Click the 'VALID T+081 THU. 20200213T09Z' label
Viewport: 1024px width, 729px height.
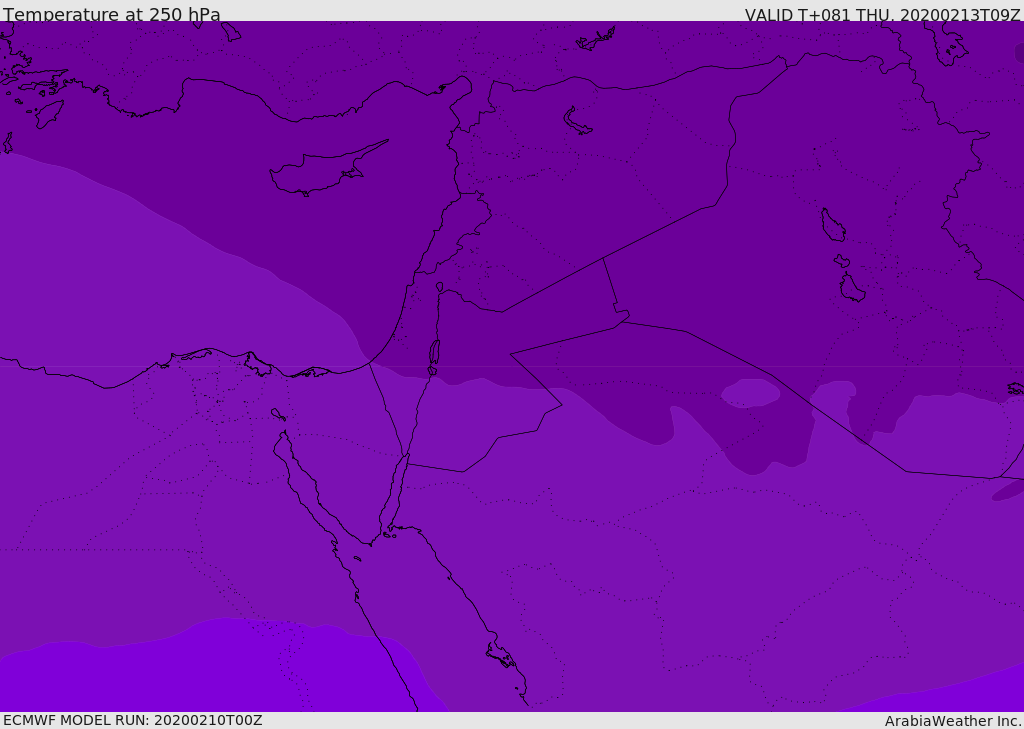click(x=883, y=15)
